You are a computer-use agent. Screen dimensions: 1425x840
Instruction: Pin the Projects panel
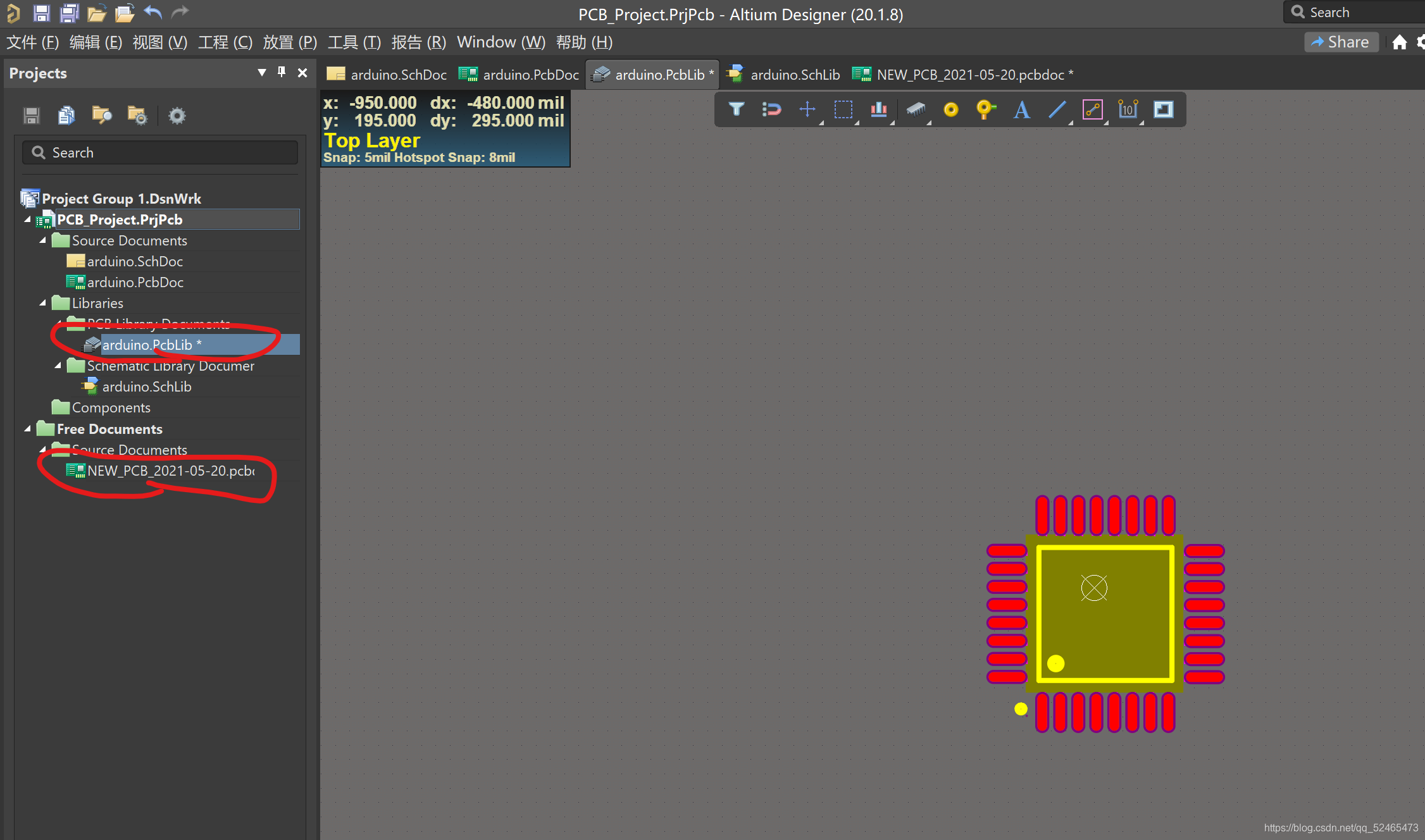click(x=282, y=73)
